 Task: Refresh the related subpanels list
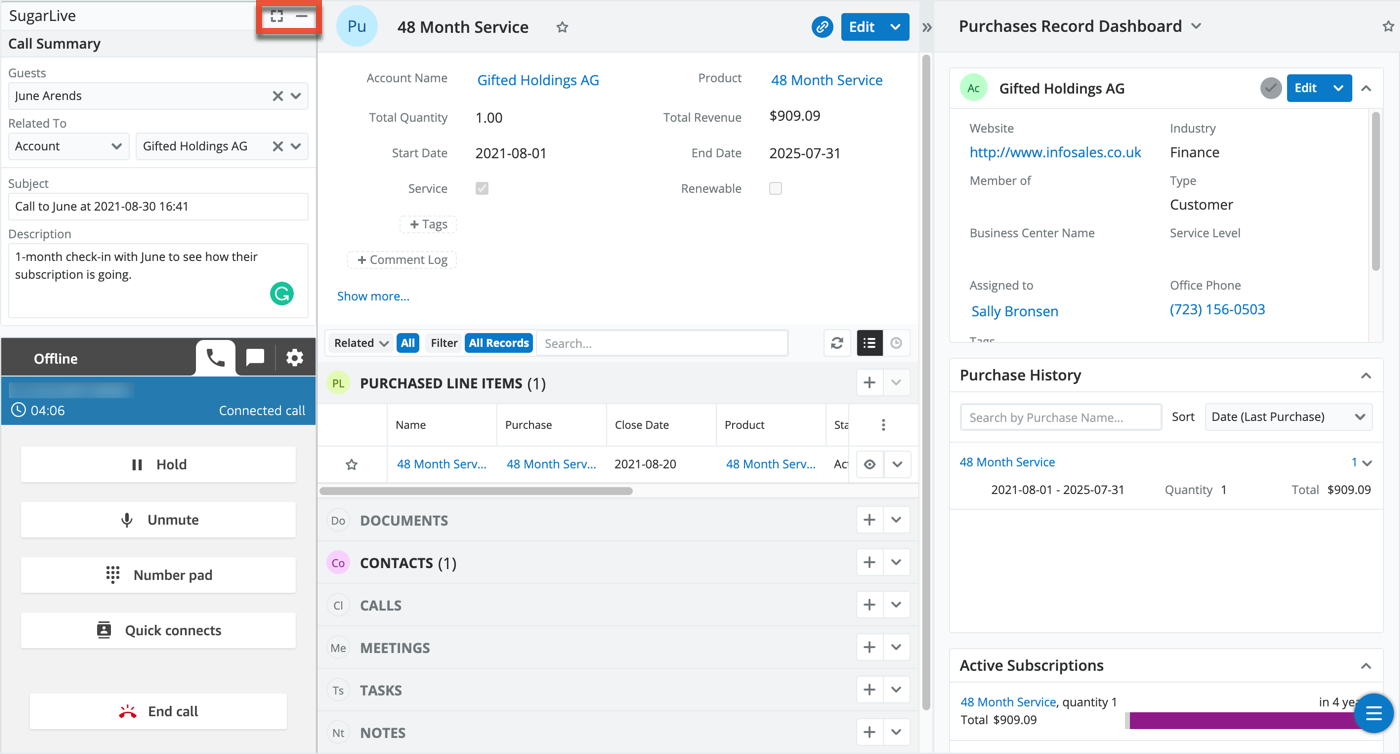[837, 343]
